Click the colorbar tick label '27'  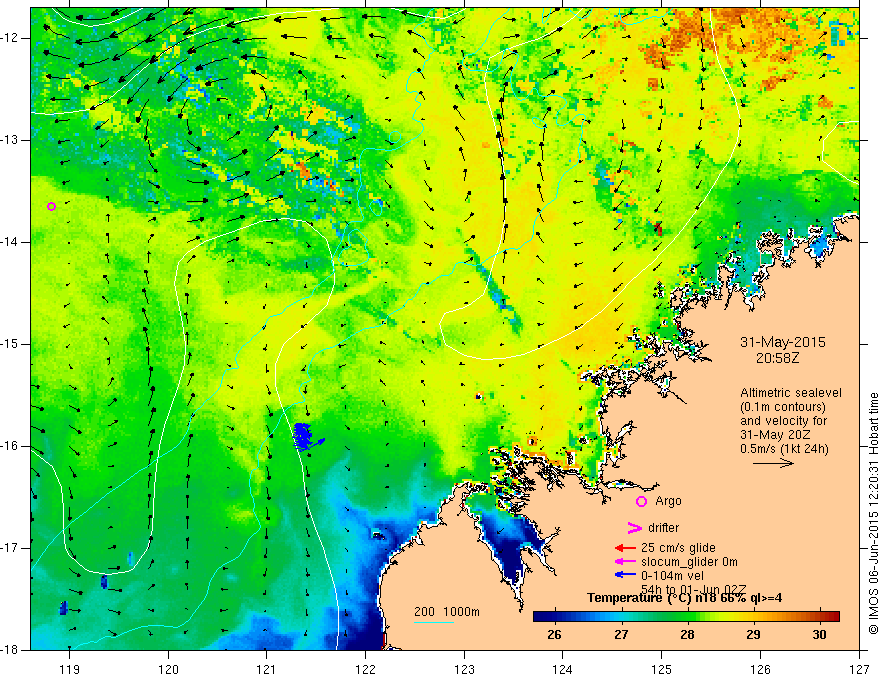click(621, 635)
